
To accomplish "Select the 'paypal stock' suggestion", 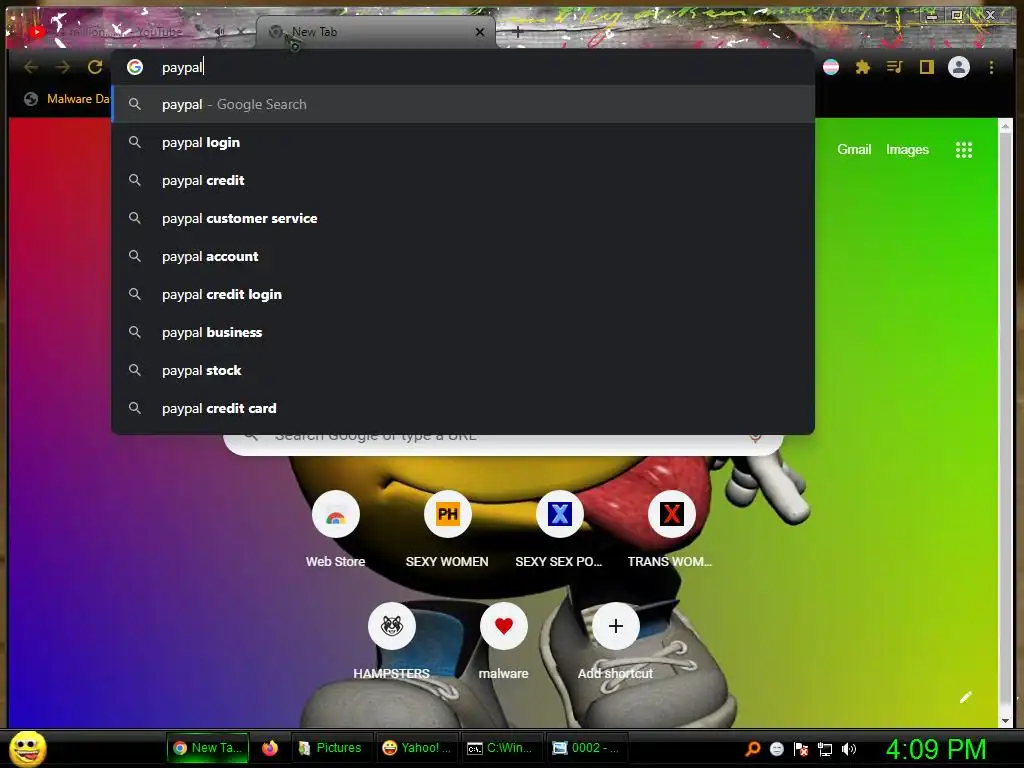I will pyautogui.click(x=463, y=370).
